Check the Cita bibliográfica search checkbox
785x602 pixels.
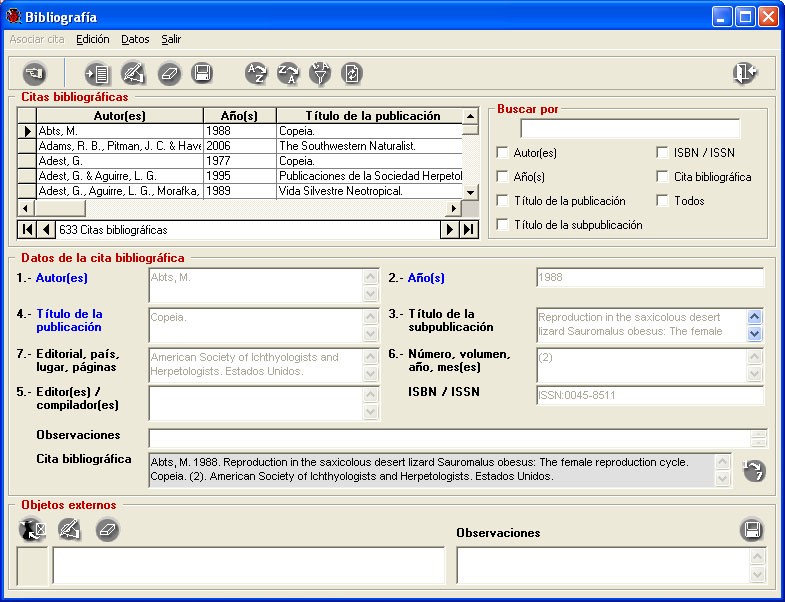[662, 176]
